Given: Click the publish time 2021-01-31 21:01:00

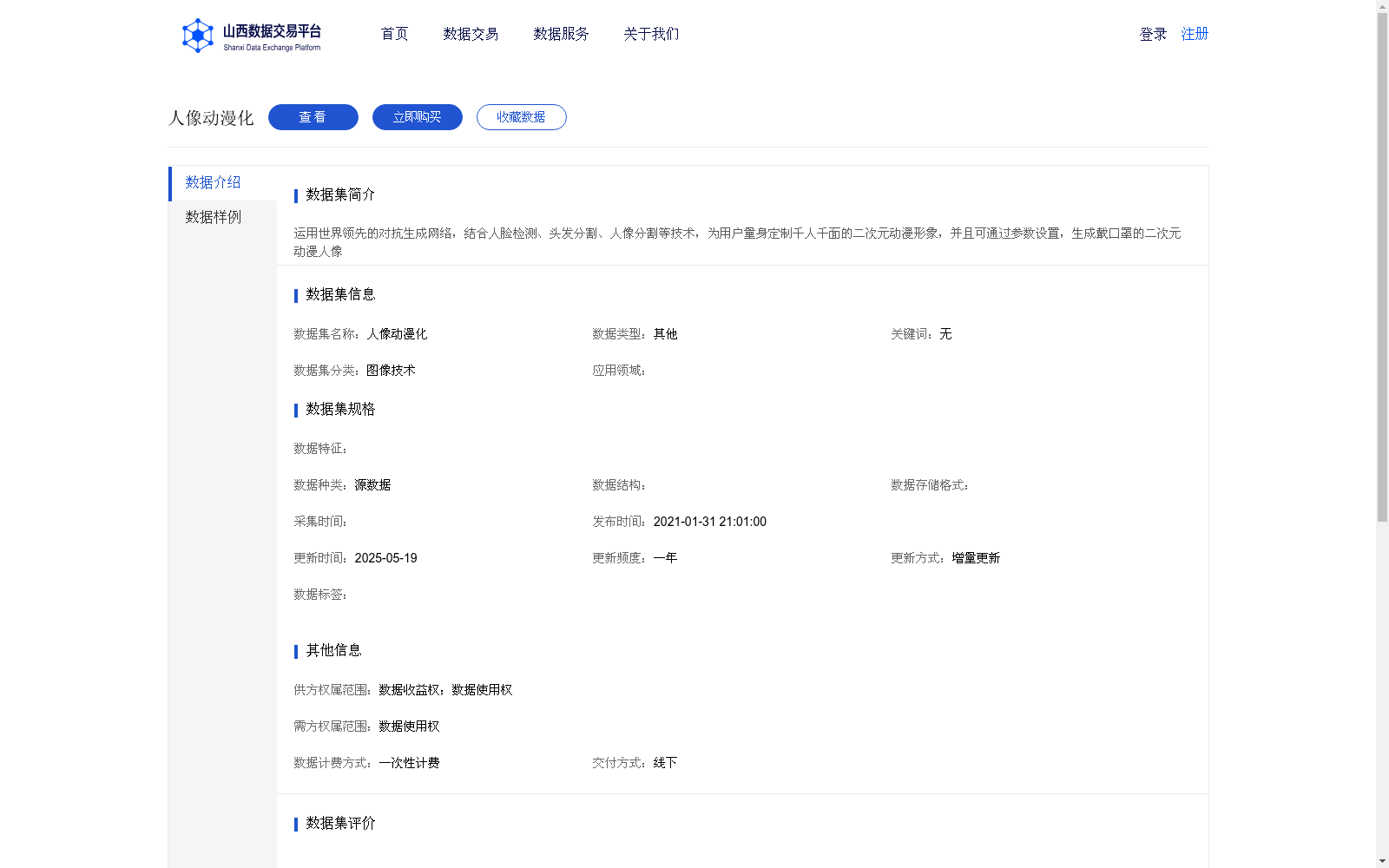Looking at the screenshot, I should pos(710,522).
